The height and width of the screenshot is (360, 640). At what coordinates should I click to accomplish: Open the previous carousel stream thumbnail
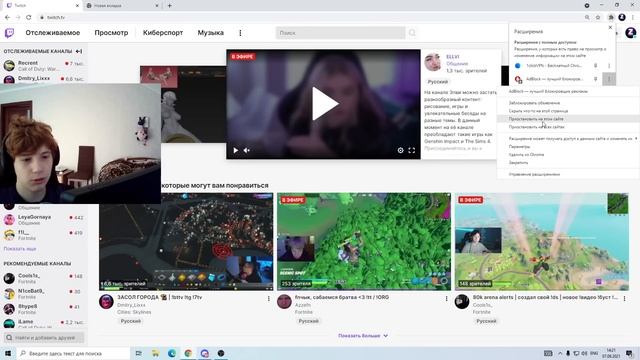(183, 104)
